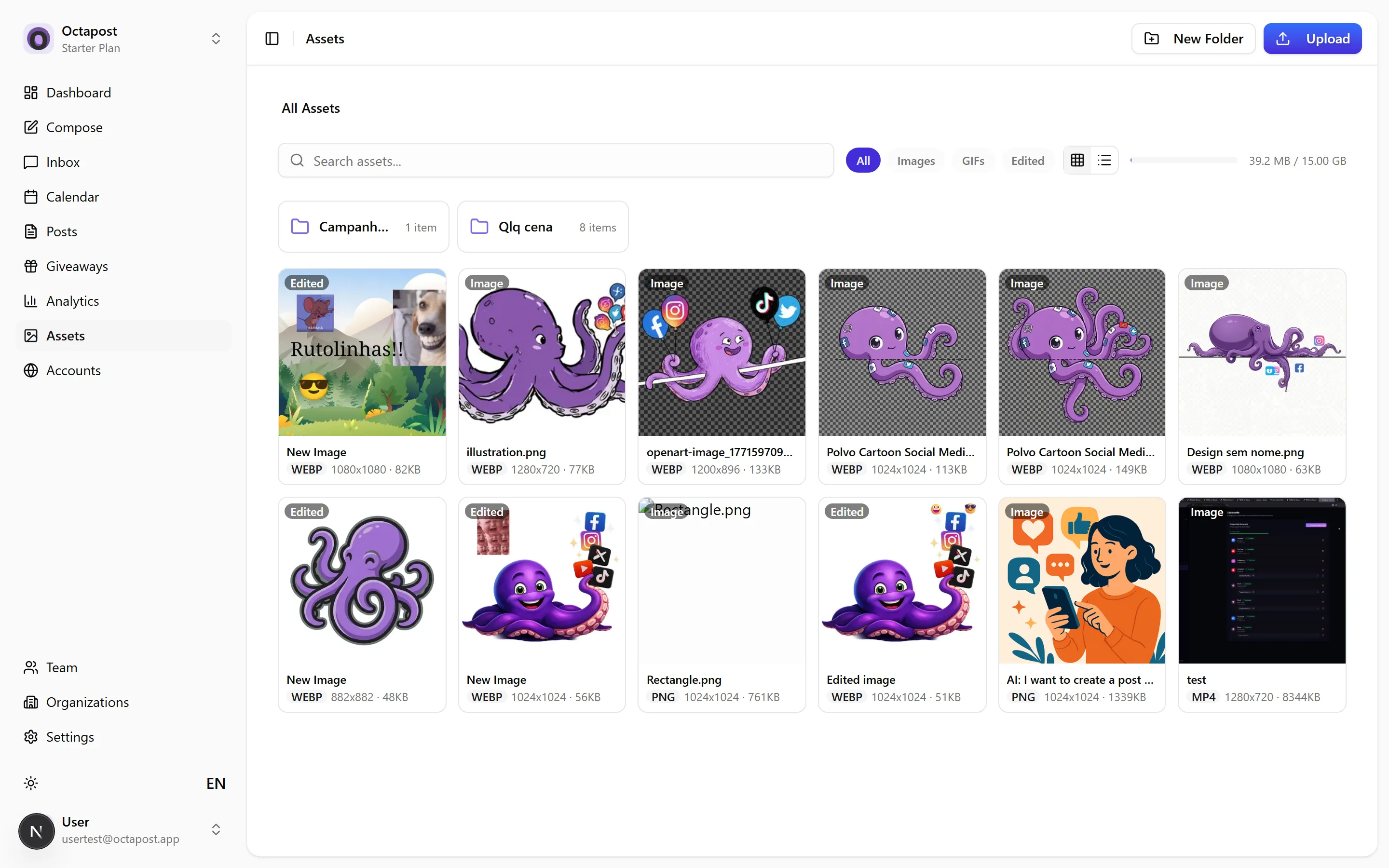1389x868 pixels.
Task: Go to Compose page
Action: click(x=123, y=127)
